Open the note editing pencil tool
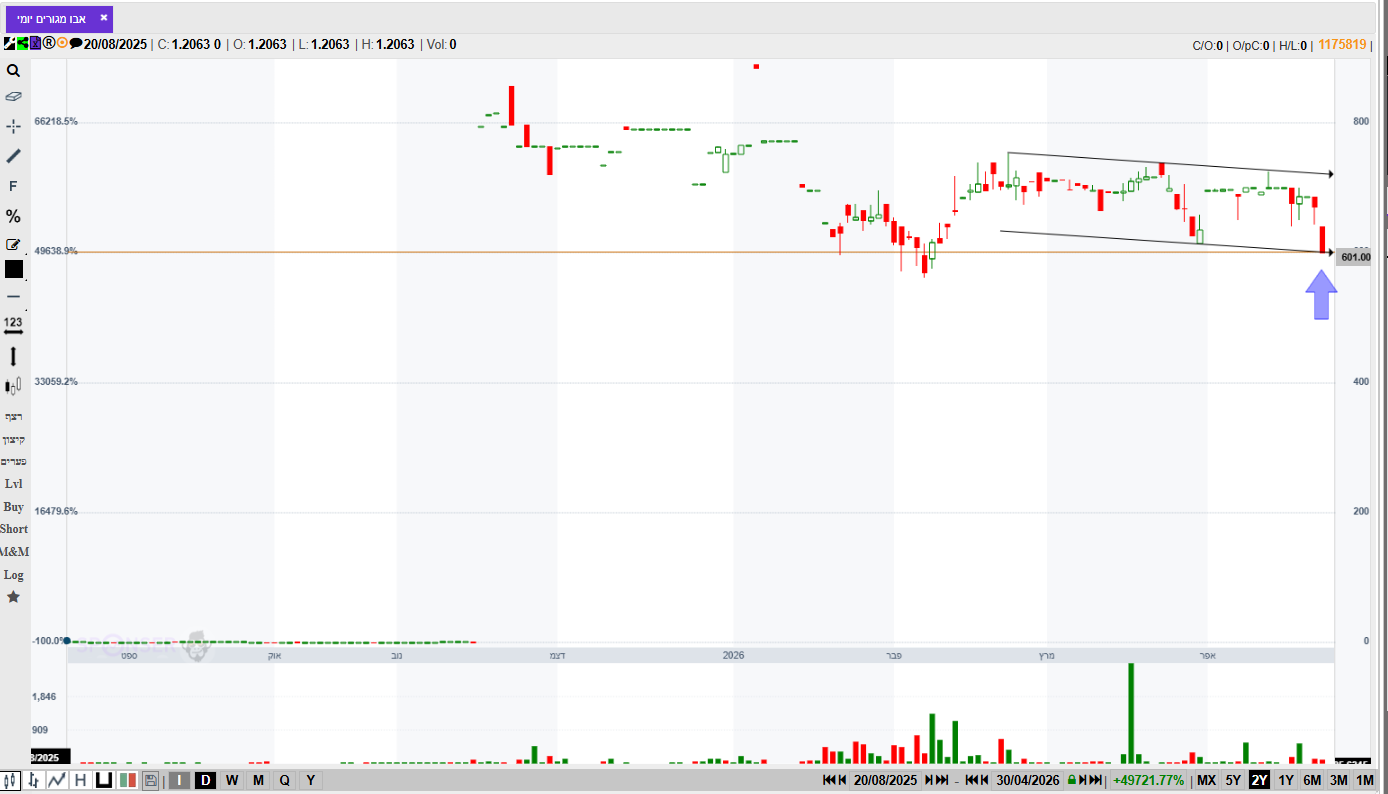 [x=13, y=244]
